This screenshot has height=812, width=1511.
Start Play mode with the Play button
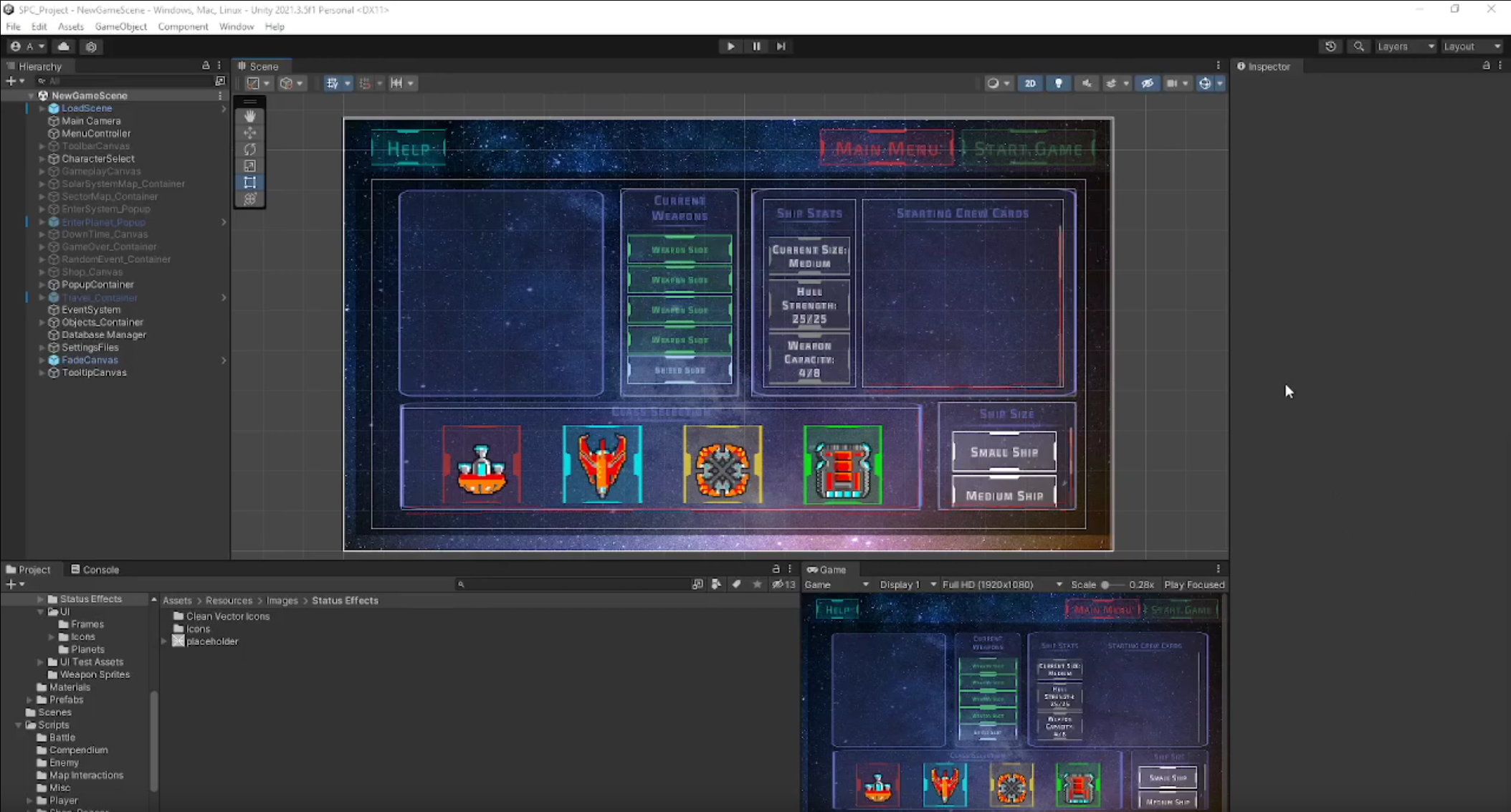click(x=730, y=47)
